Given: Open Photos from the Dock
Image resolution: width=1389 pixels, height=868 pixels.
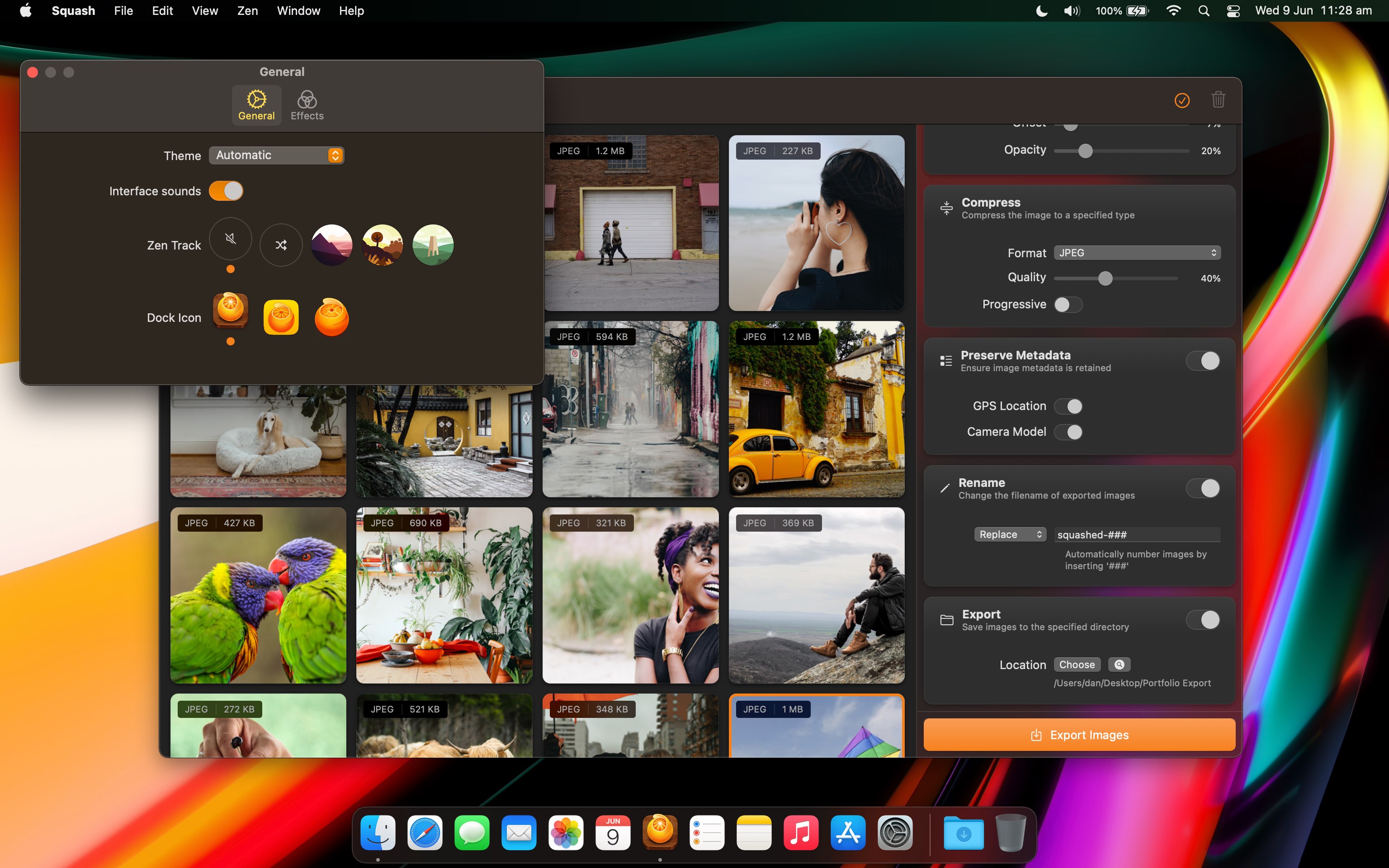Looking at the screenshot, I should pos(566,832).
